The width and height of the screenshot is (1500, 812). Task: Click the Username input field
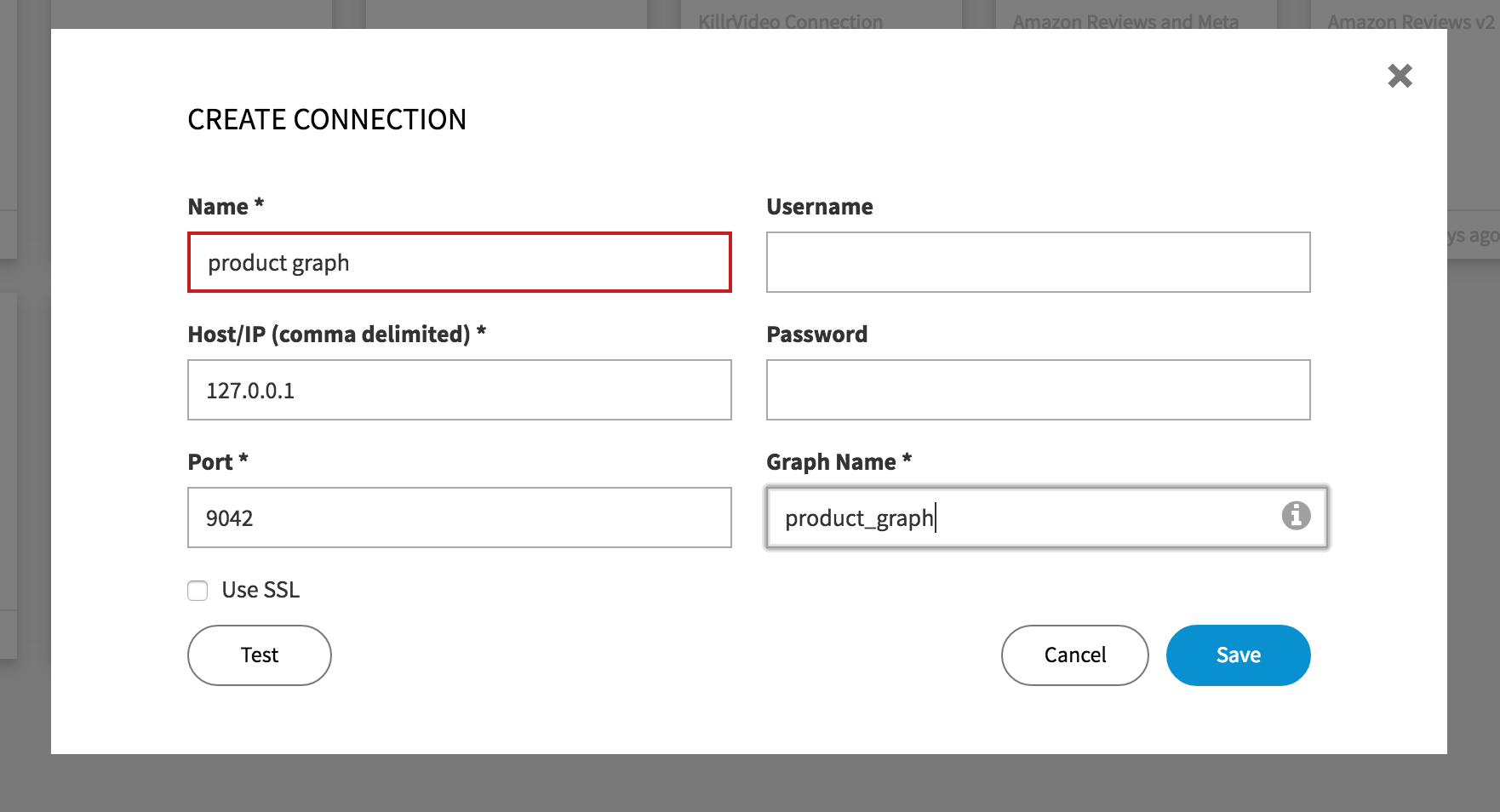1039,262
